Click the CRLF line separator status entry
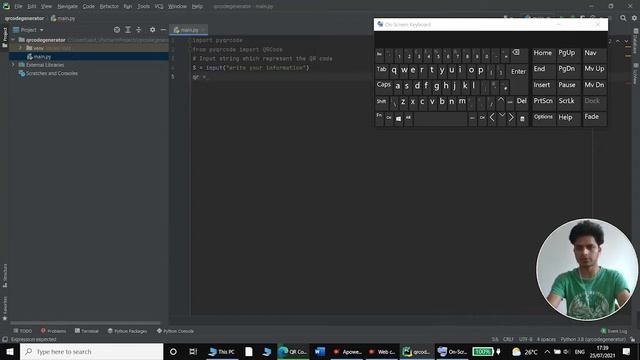The image size is (640, 360). 508,340
